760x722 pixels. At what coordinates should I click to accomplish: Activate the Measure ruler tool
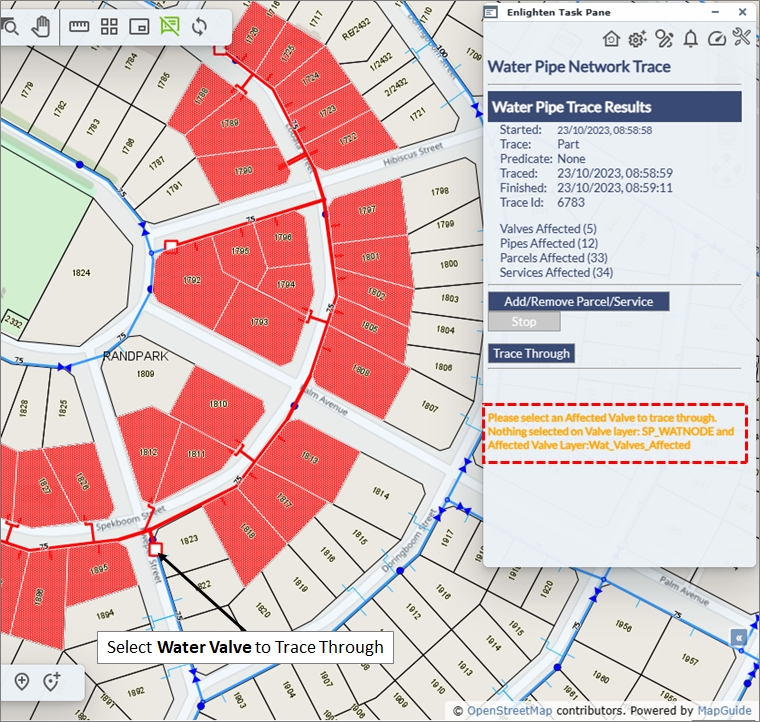click(80, 27)
